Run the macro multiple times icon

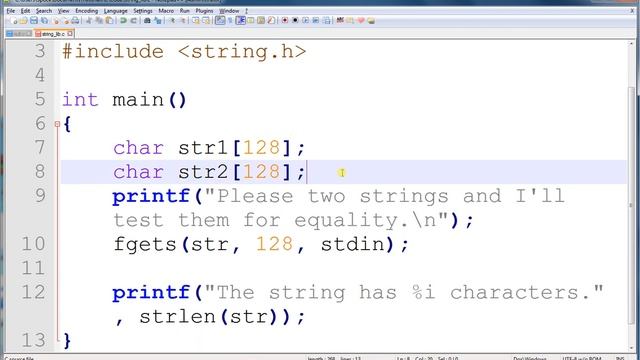pos(316,20)
